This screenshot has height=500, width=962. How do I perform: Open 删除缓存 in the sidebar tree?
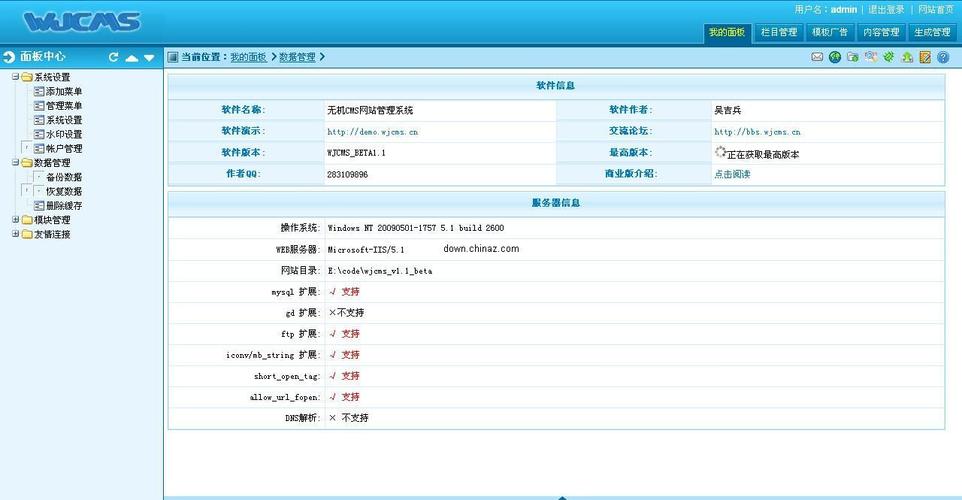point(64,206)
